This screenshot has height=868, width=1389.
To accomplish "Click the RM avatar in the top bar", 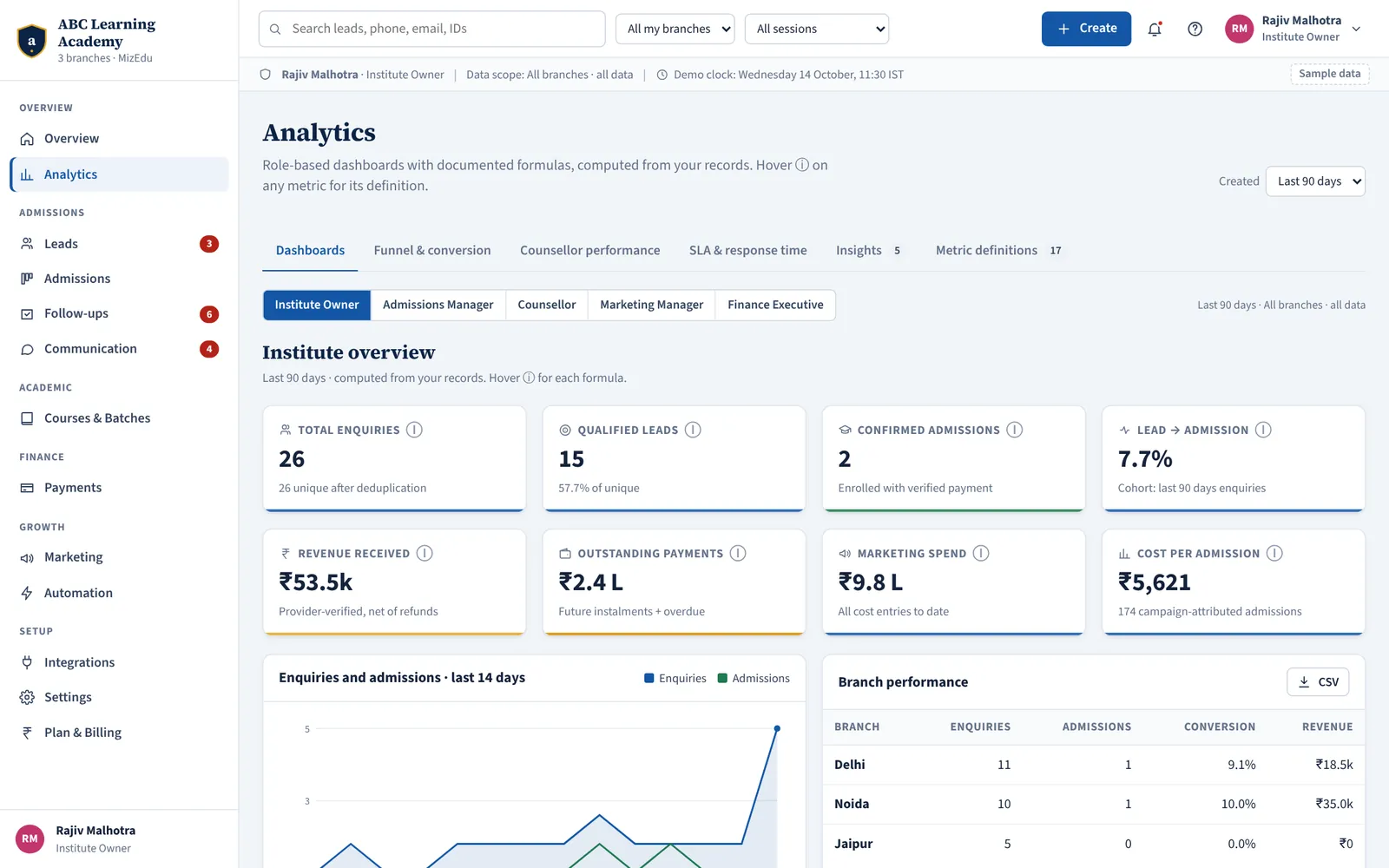I will tap(1240, 29).
